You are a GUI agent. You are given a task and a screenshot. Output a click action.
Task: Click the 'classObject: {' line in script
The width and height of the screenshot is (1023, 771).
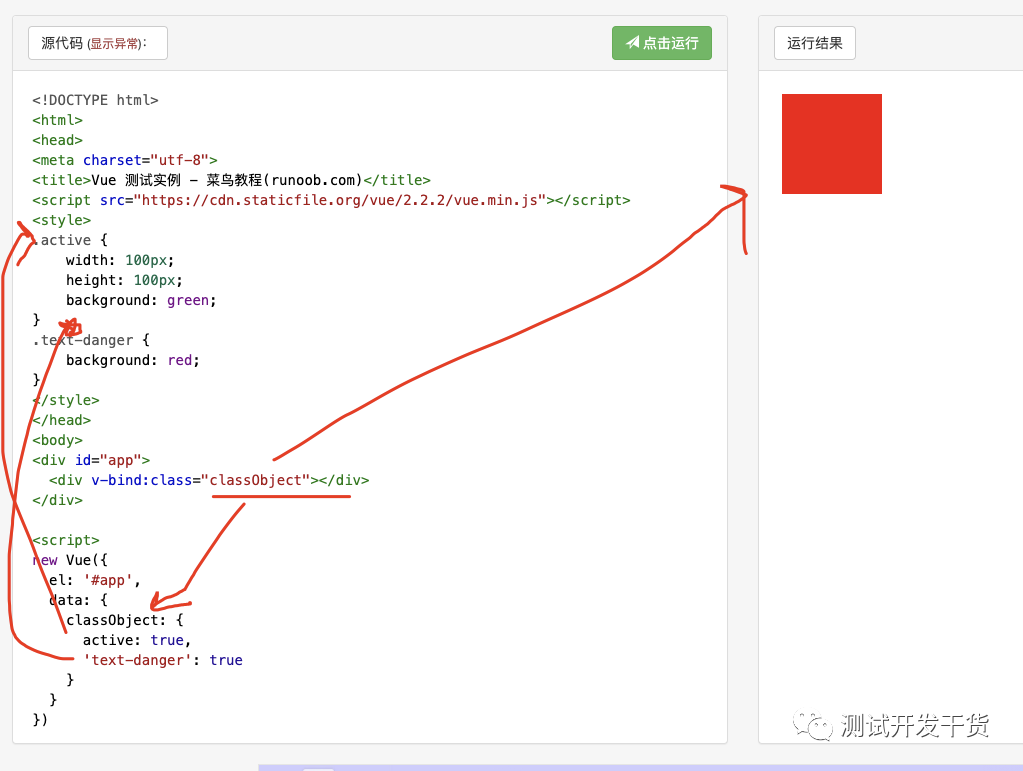point(125,620)
